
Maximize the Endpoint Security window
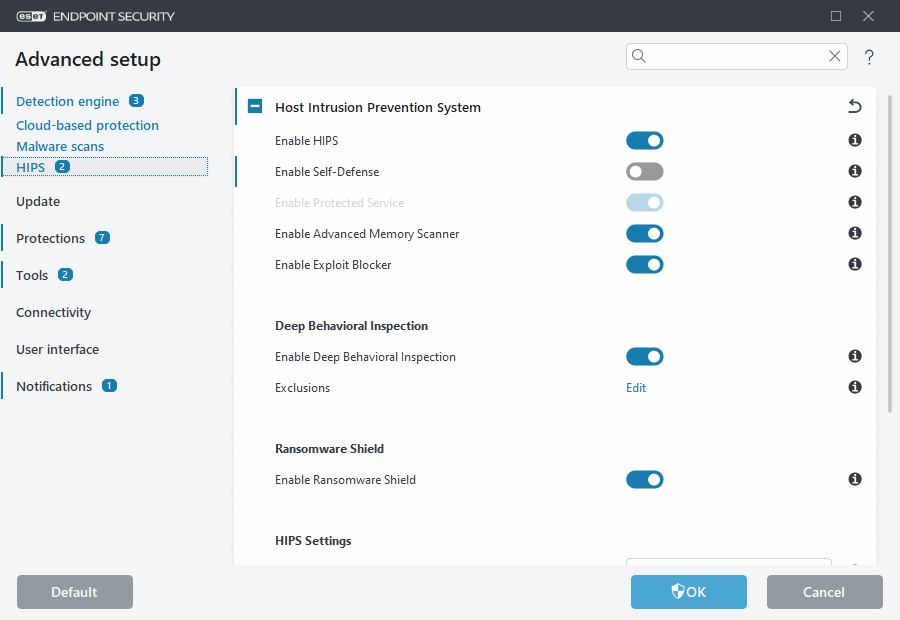point(836,16)
